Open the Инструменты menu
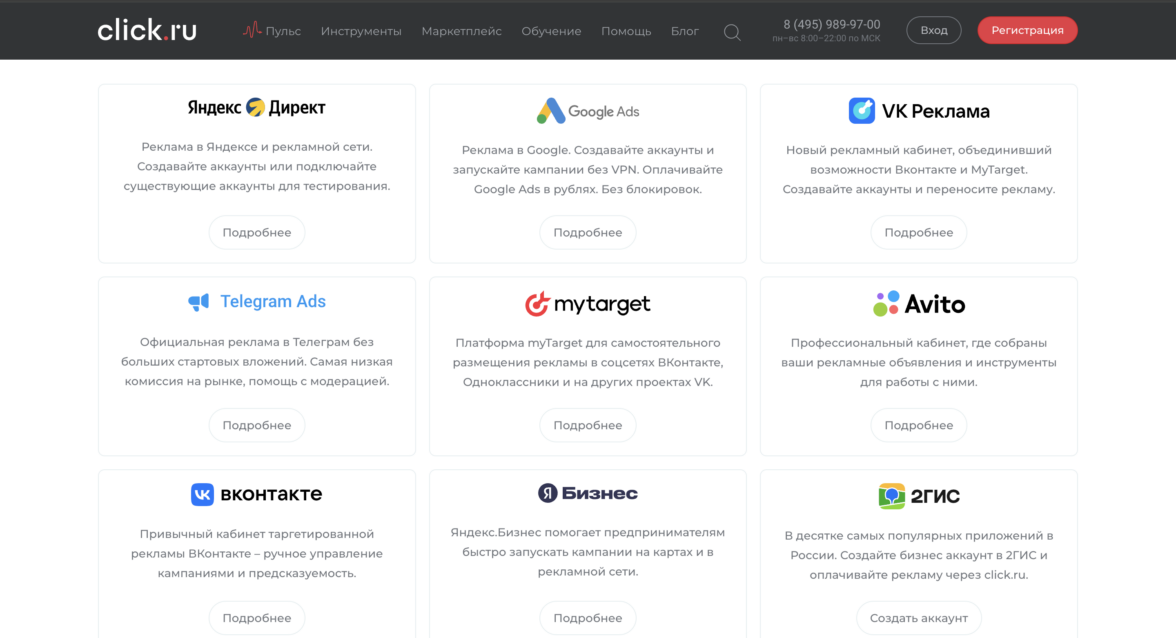1176x638 pixels. (x=361, y=31)
